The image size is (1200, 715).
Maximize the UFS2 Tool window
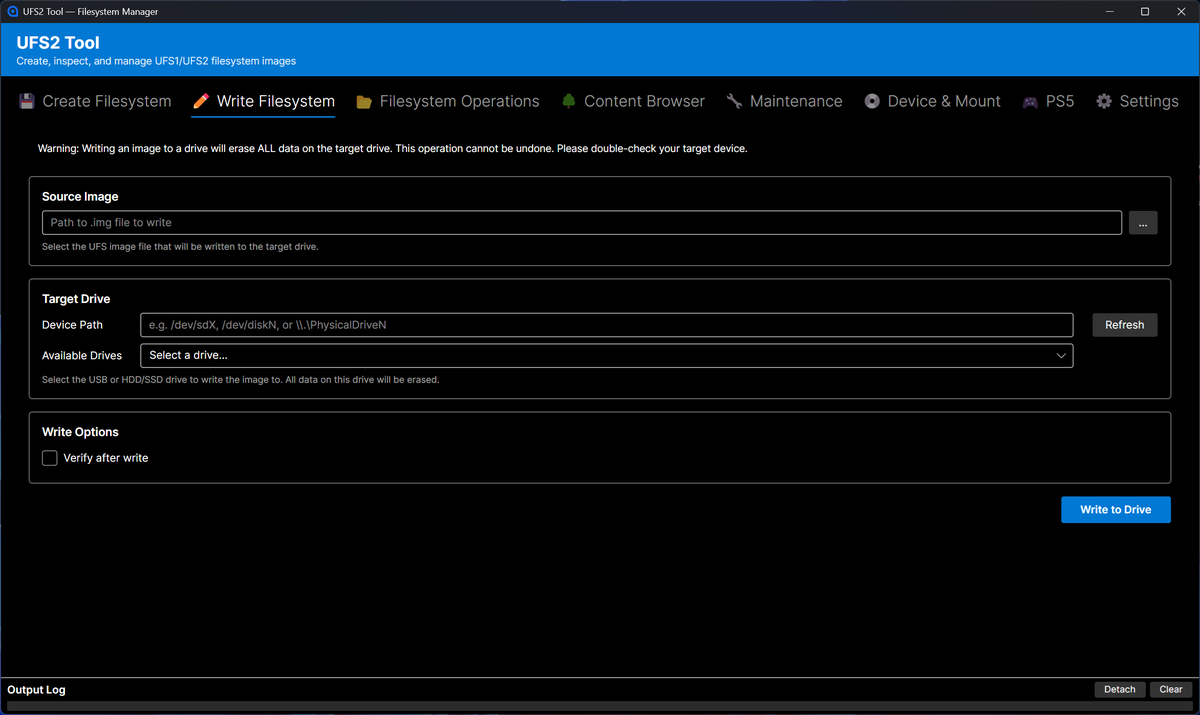tap(1145, 12)
